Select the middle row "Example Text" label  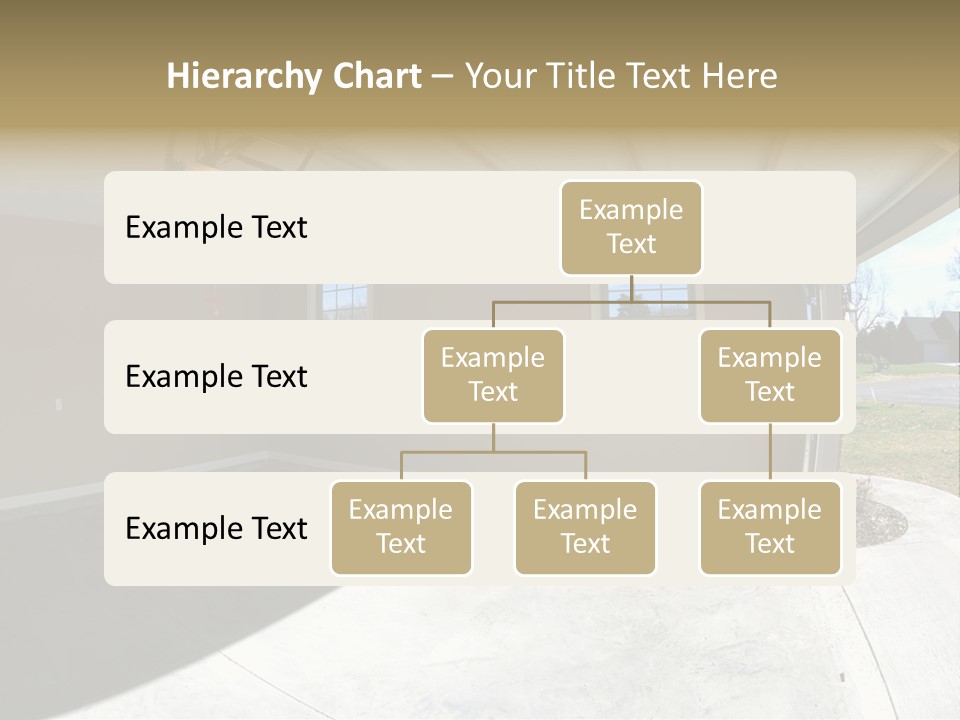216,376
